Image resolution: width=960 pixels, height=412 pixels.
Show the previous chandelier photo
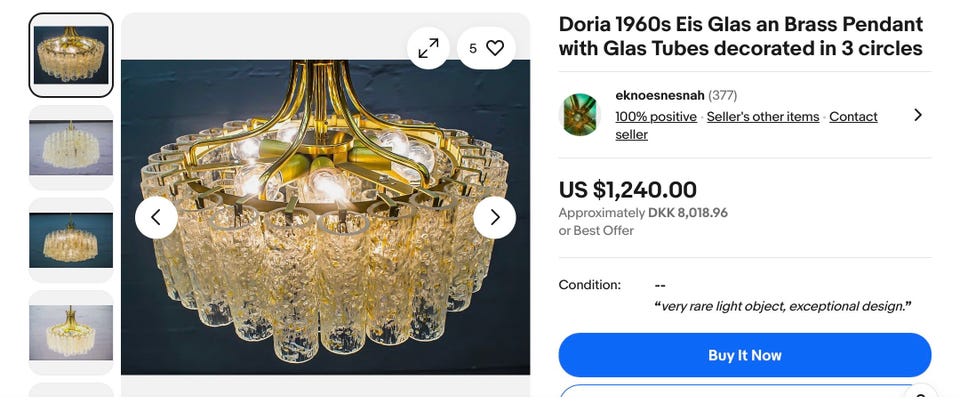click(156, 217)
